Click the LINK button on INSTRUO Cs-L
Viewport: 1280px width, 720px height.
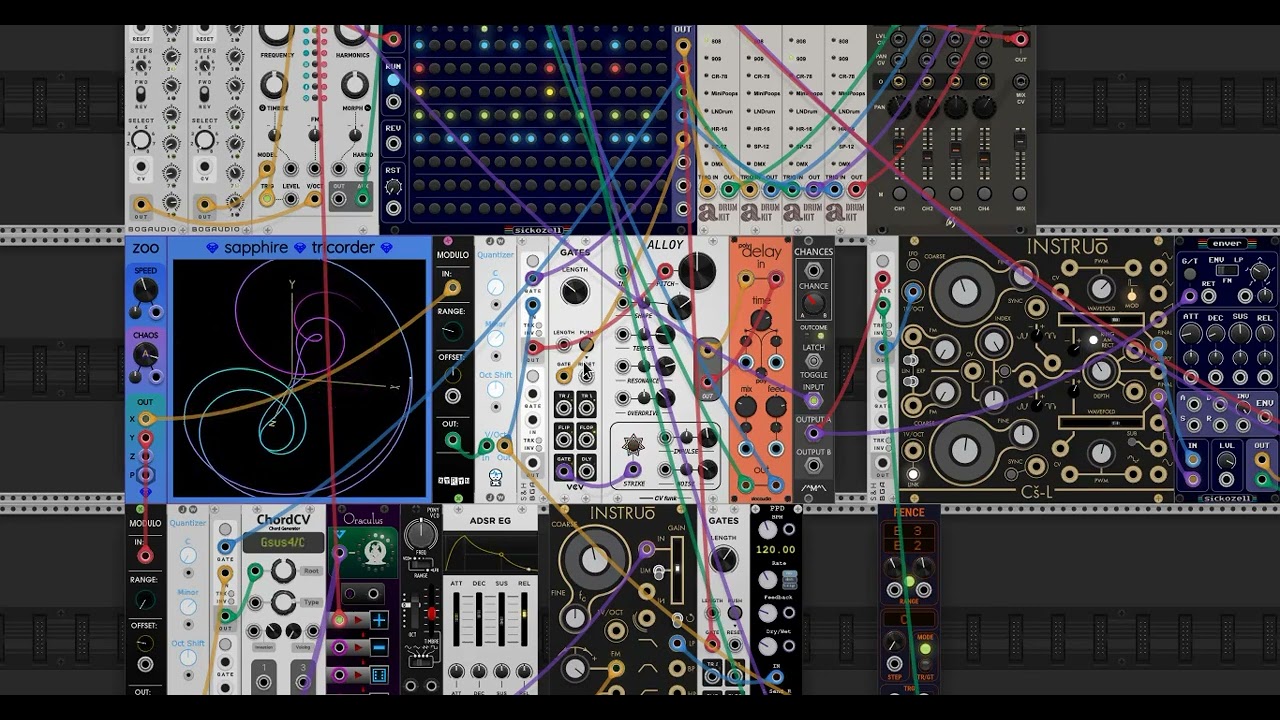click(912, 475)
